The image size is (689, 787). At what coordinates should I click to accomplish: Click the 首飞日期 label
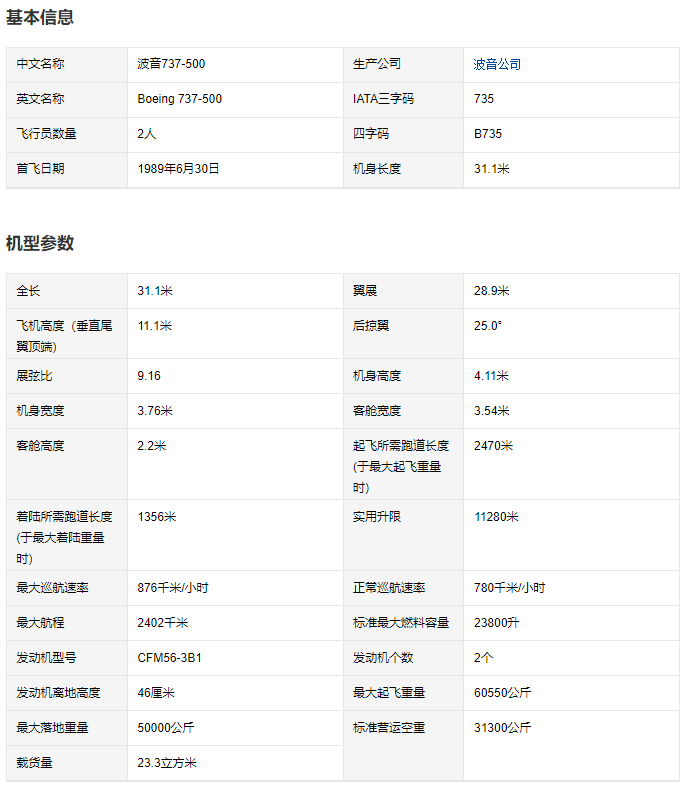point(40,169)
